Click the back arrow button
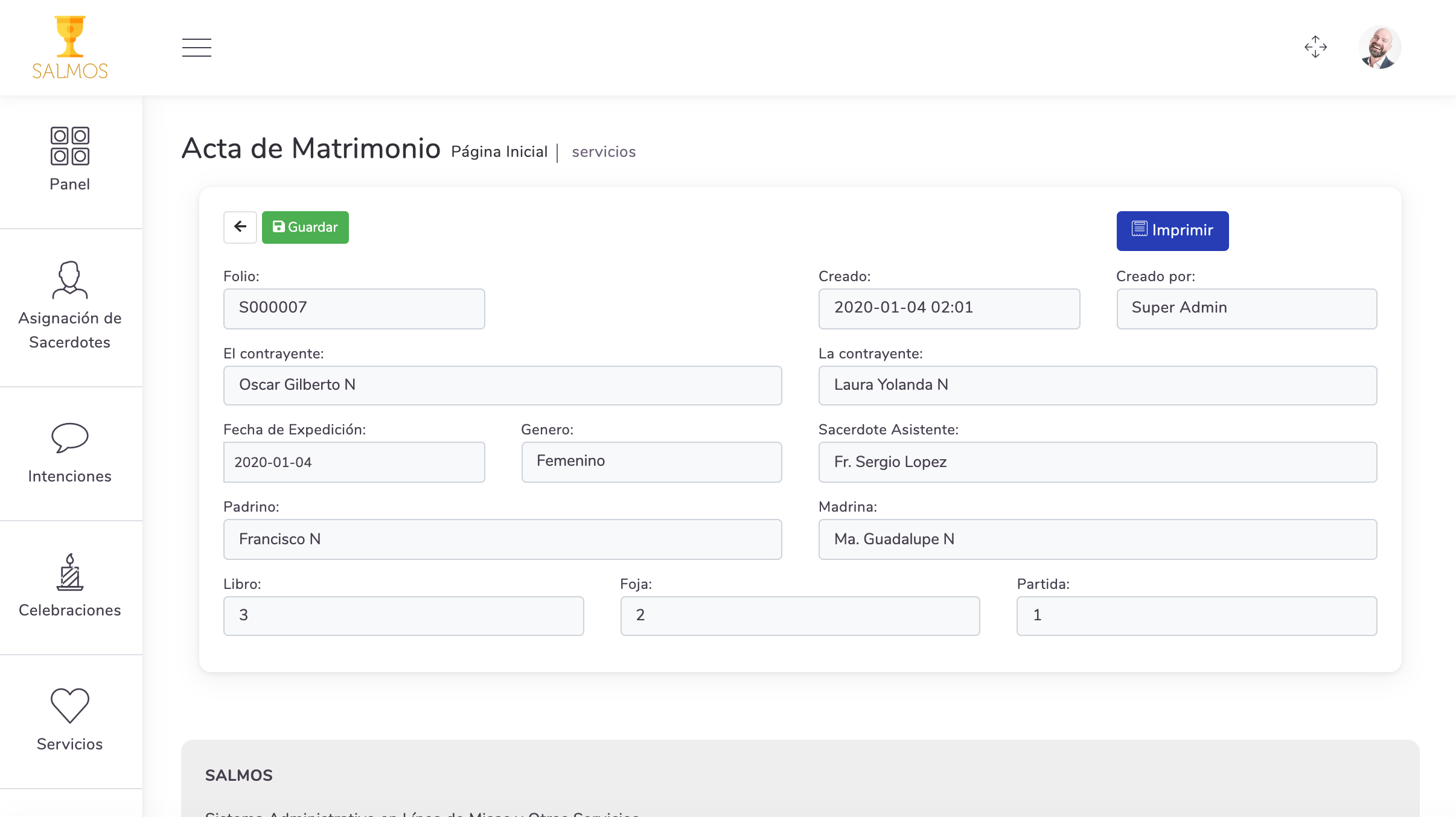The image size is (1456, 817). click(x=240, y=227)
